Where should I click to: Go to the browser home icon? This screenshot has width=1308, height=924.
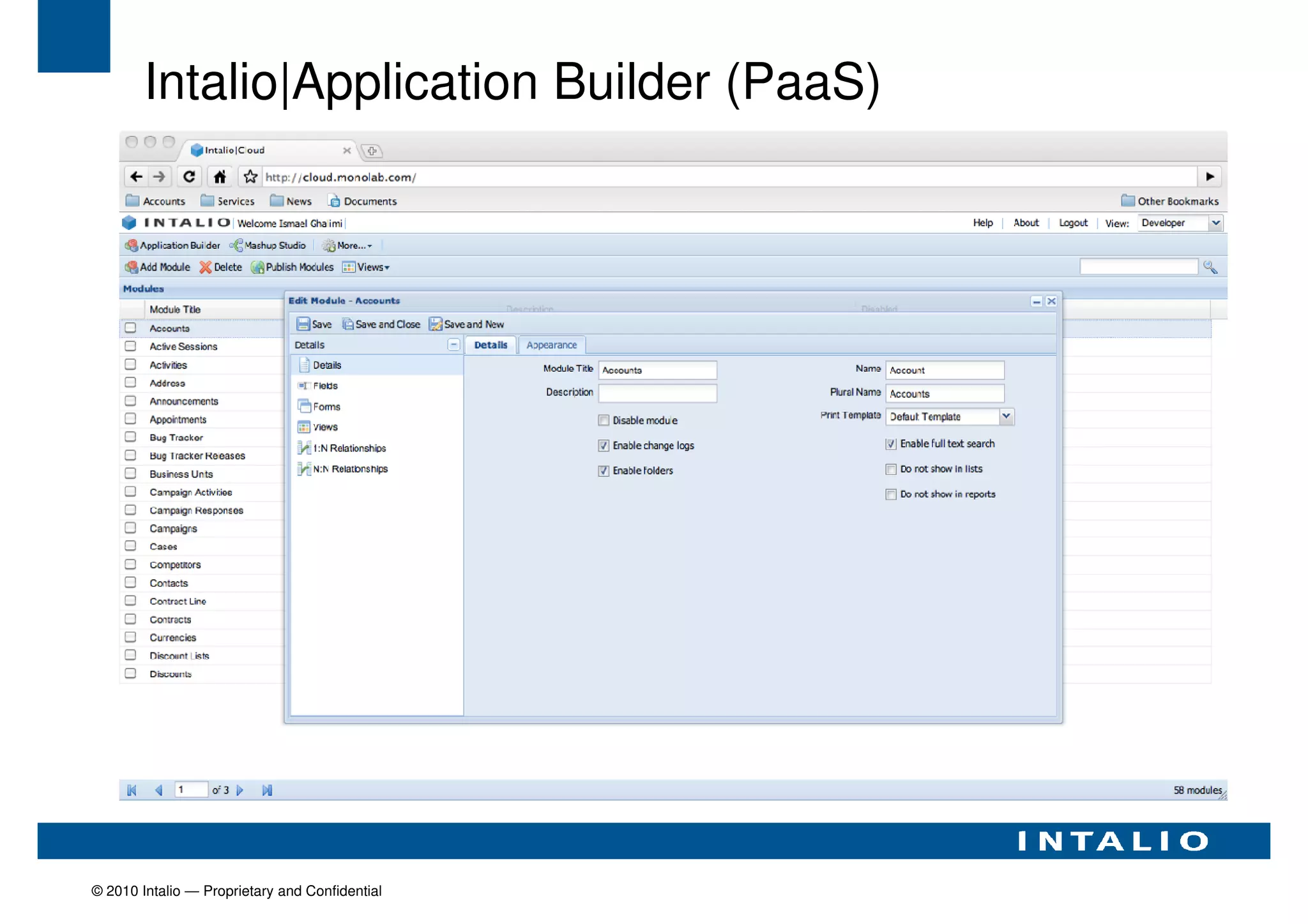pyautogui.click(x=220, y=176)
